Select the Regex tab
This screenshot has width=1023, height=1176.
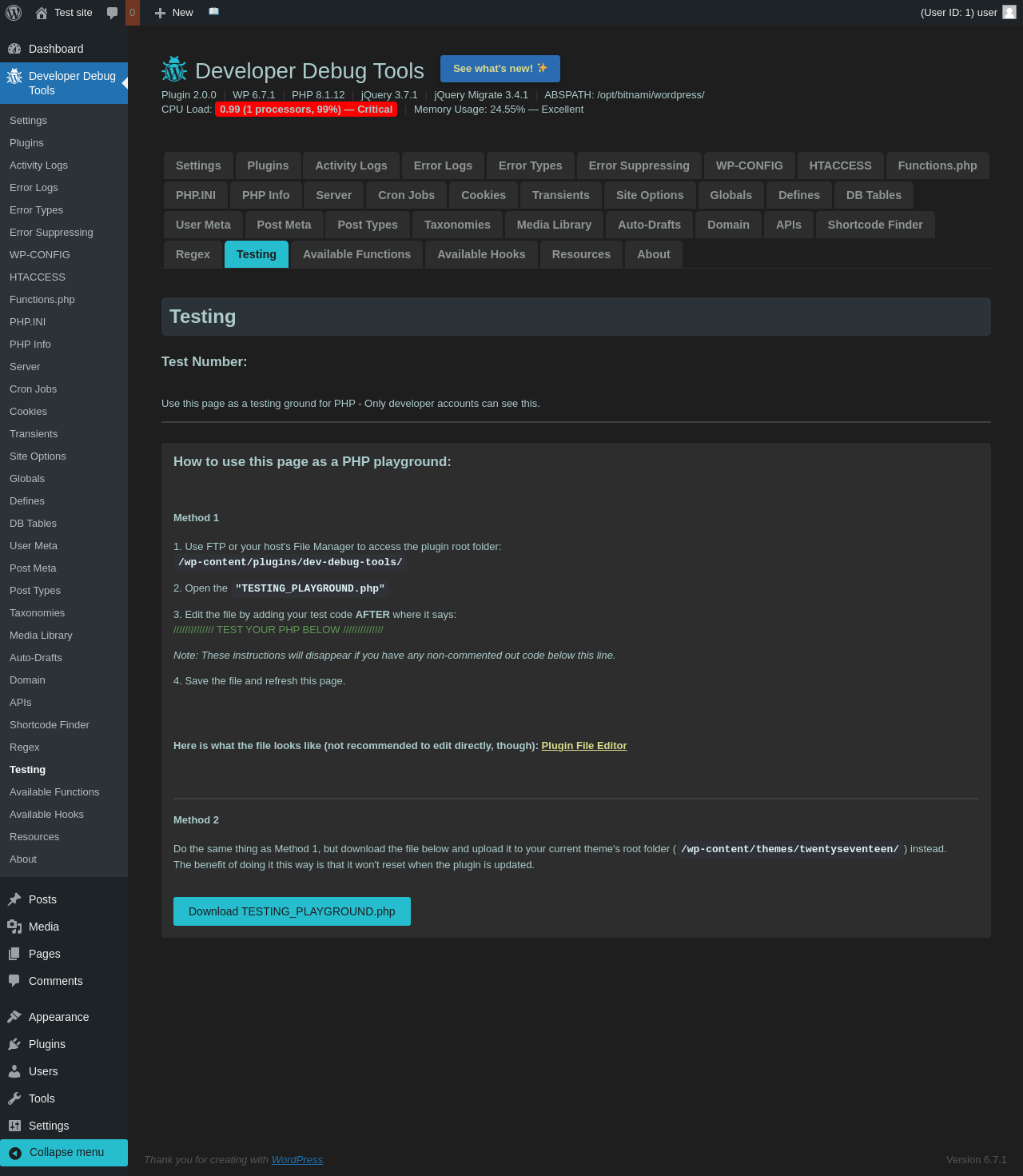pyautogui.click(x=193, y=254)
